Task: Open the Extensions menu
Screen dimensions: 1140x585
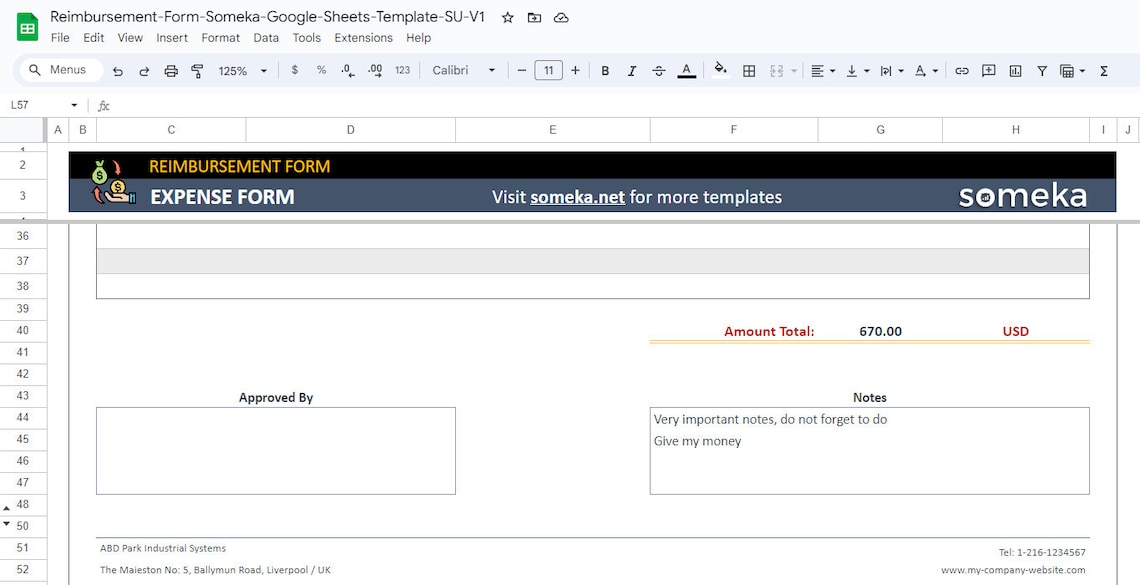Action: pos(363,38)
